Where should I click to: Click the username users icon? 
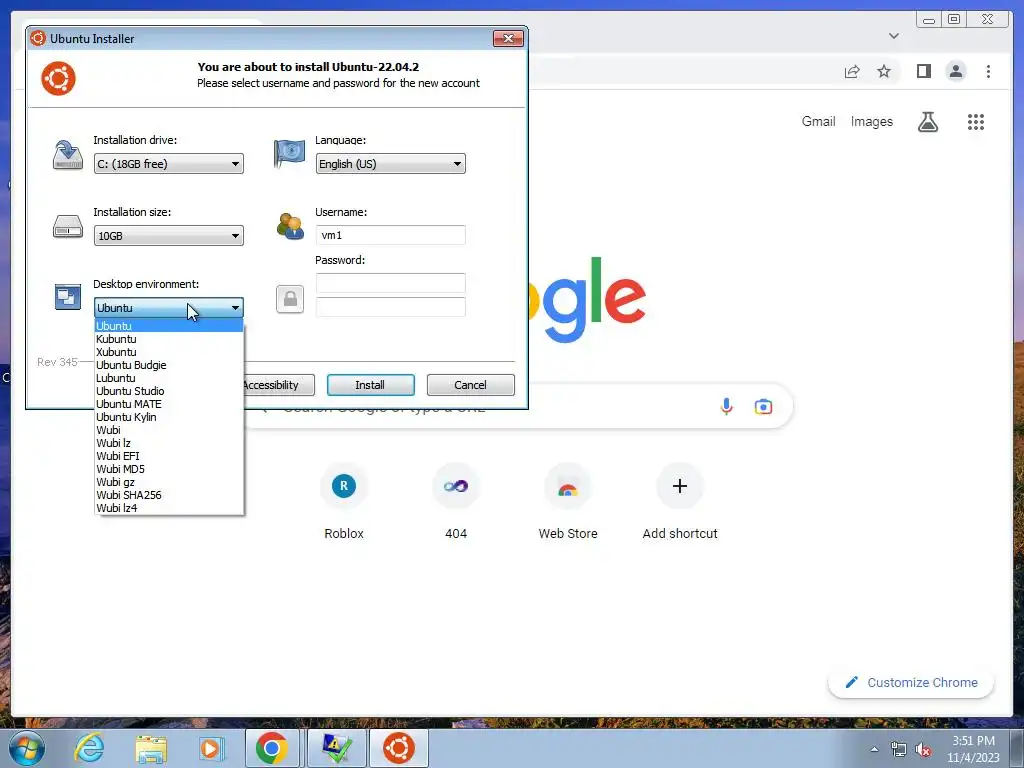coord(290,226)
